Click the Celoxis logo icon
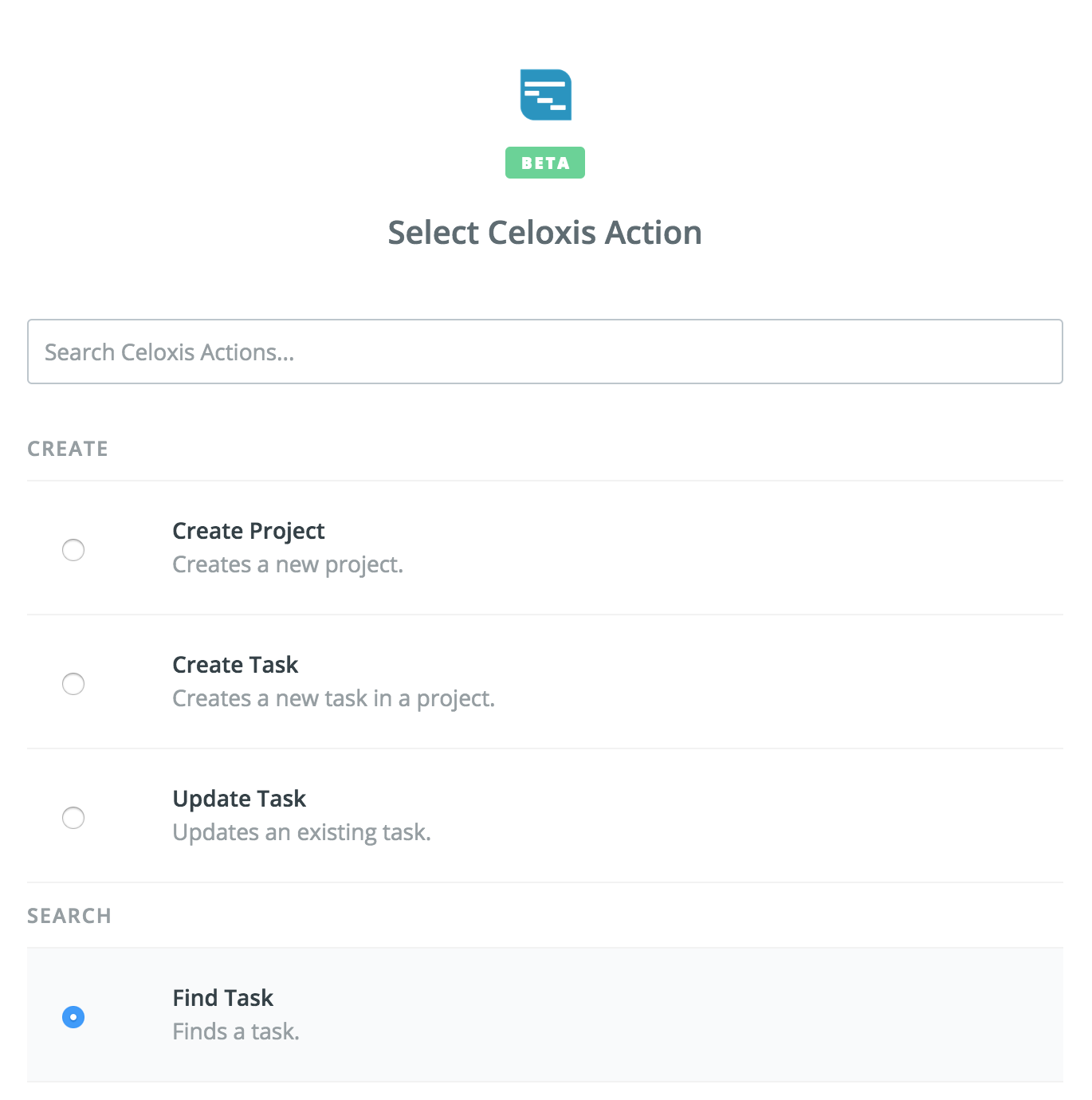 [x=546, y=95]
